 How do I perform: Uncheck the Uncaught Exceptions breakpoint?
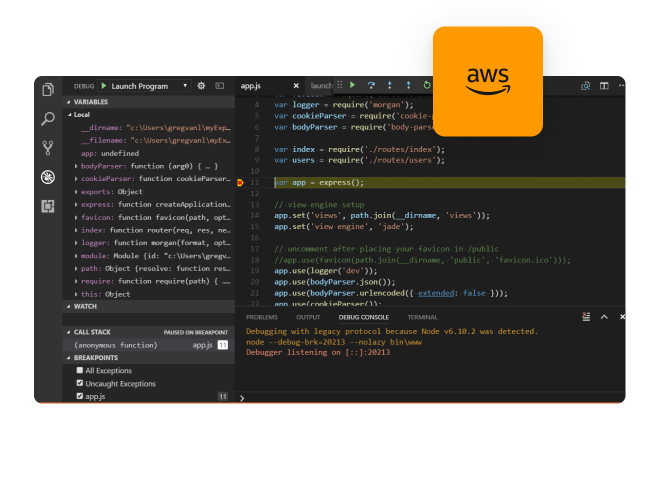pos(80,383)
